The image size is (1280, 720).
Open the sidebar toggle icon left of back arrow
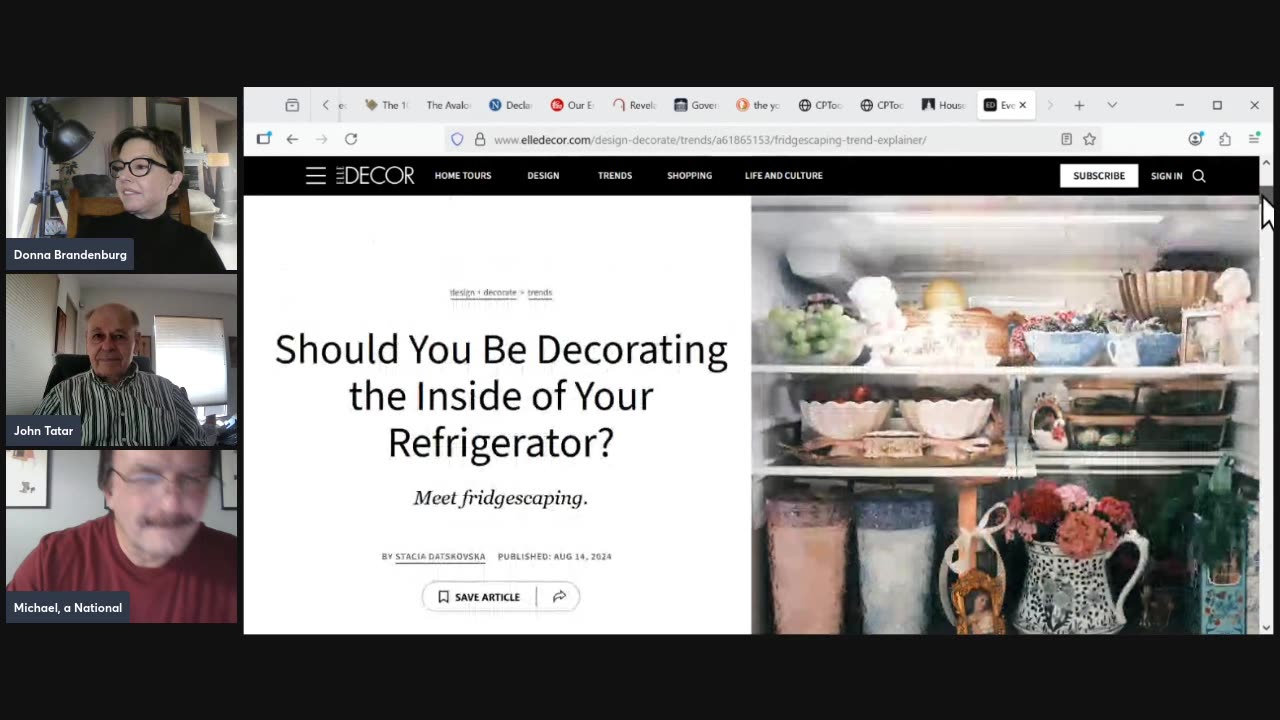click(x=263, y=139)
